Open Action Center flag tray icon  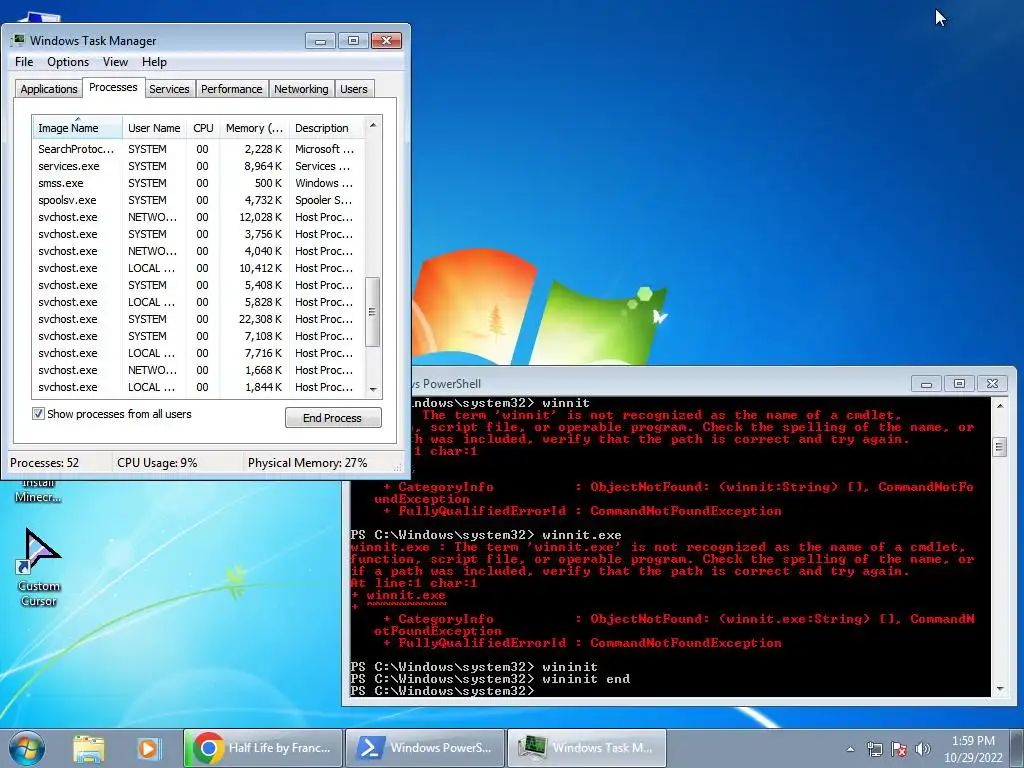[x=899, y=749]
